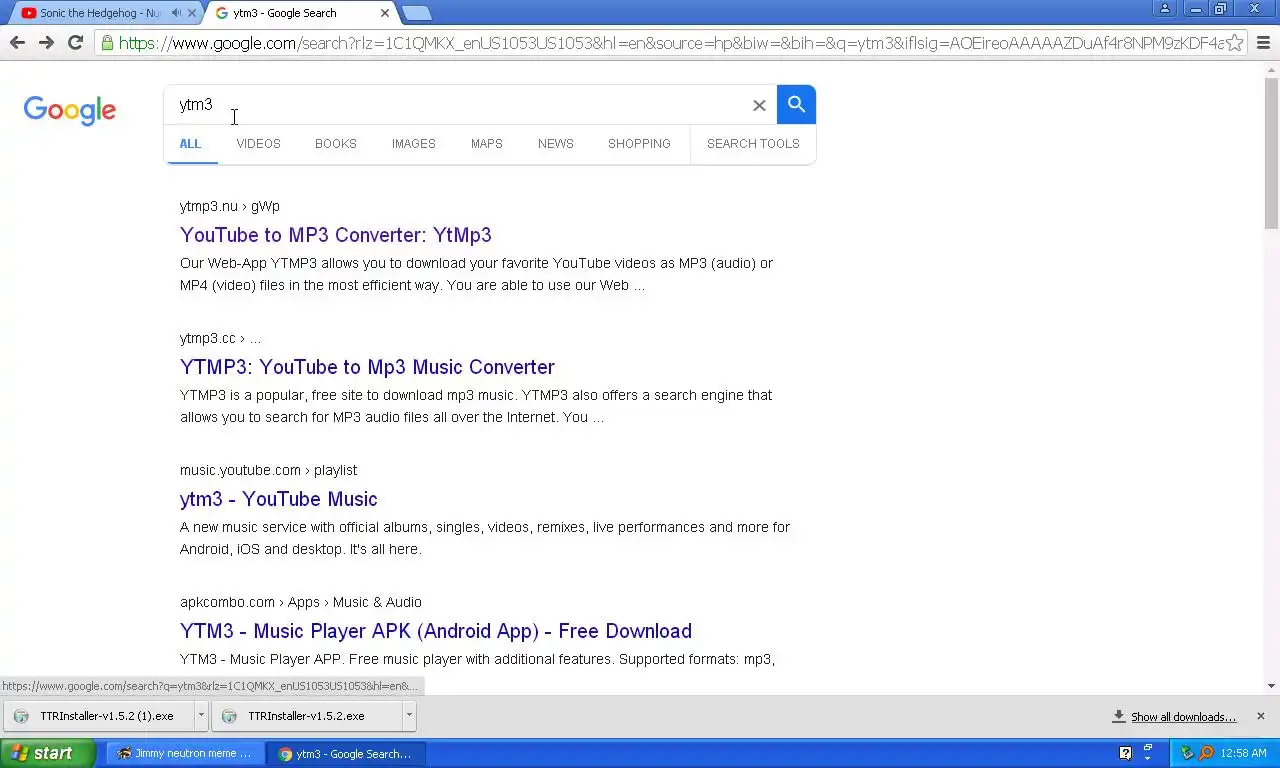The height and width of the screenshot is (768, 1280).
Task: Select the ytm3 - Google Search tab
Action: (x=300, y=13)
